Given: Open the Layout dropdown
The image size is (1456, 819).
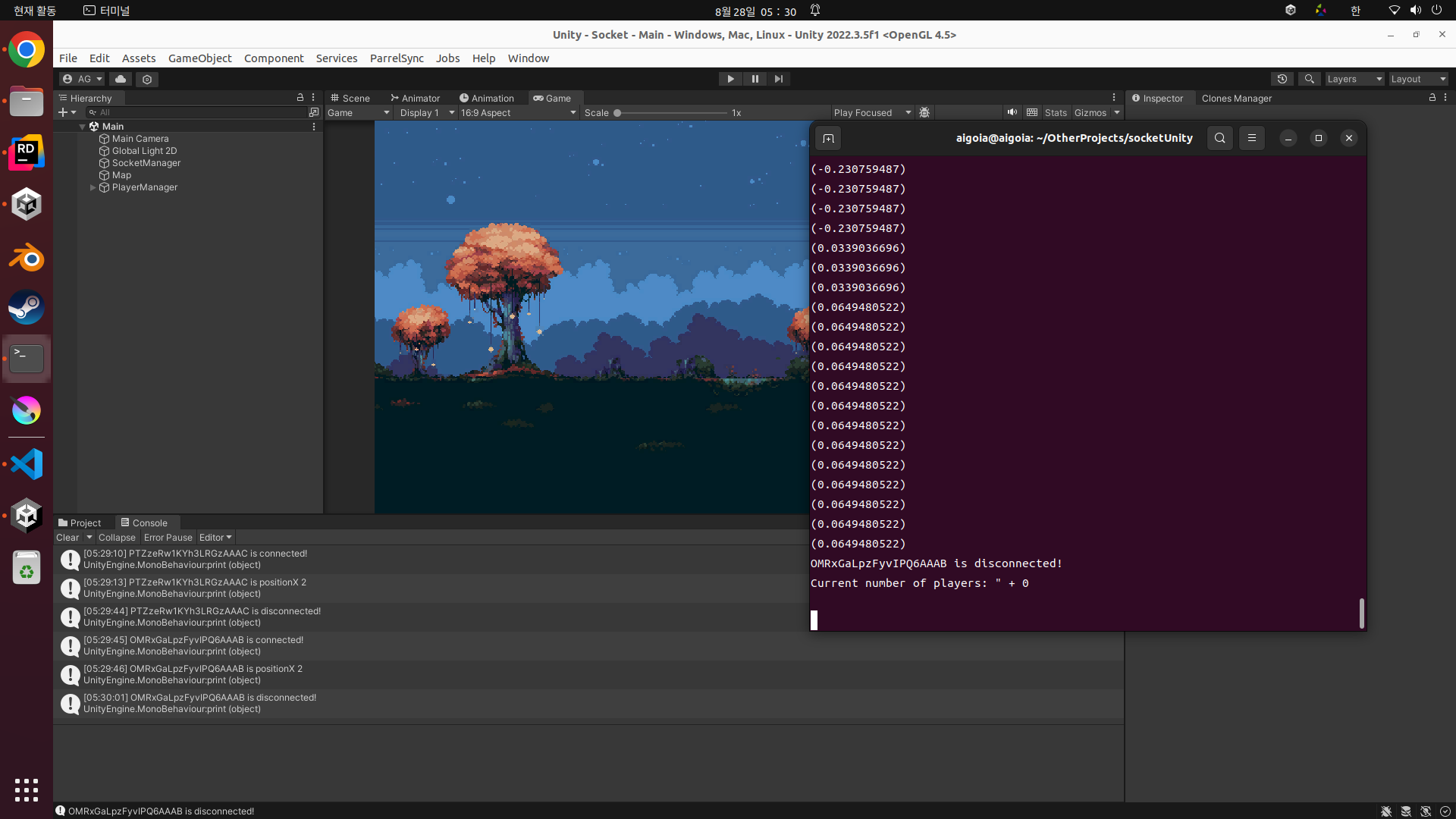Looking at the screenshot, I should pos(1418,79).
